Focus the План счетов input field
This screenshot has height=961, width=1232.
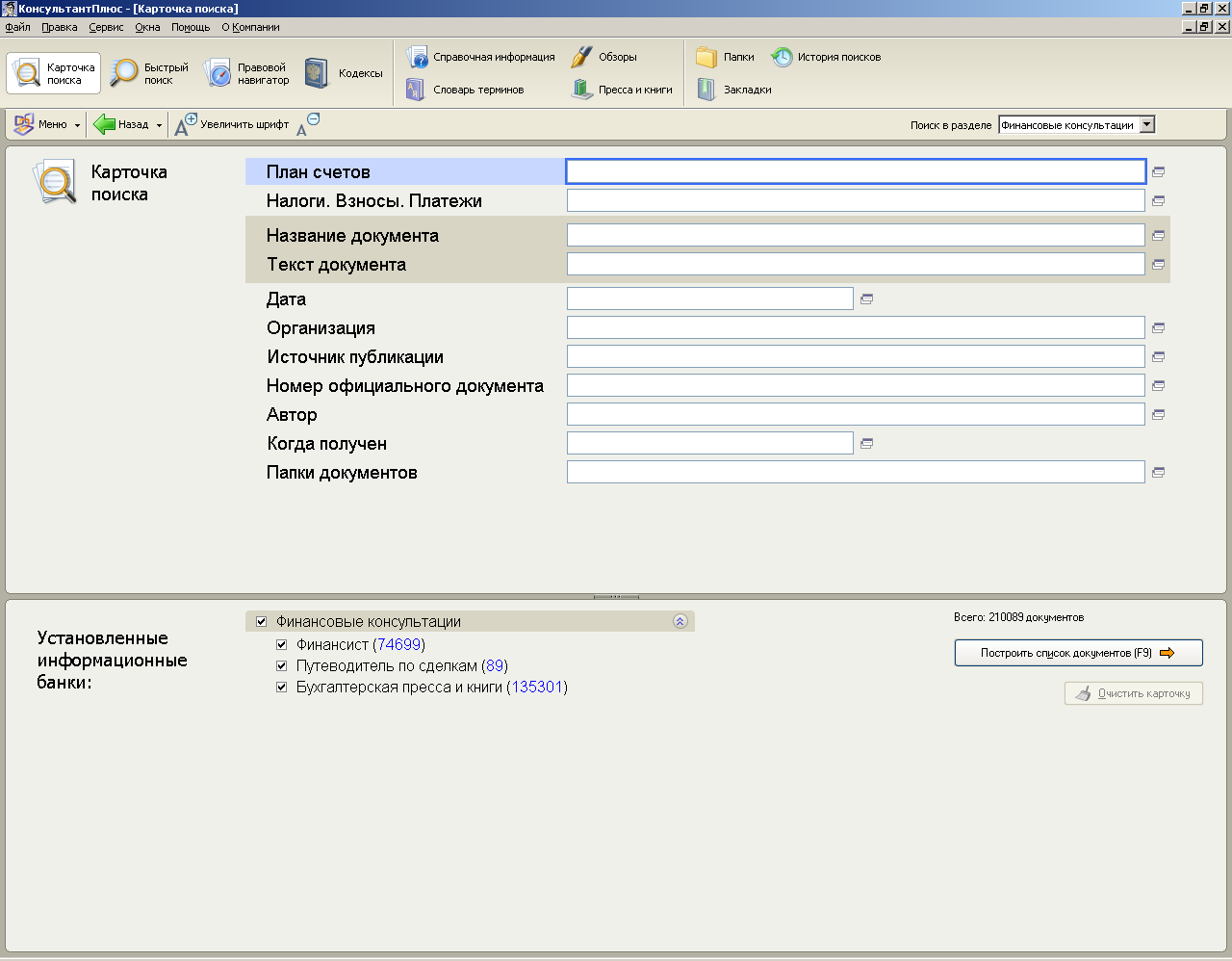(856, 171)
